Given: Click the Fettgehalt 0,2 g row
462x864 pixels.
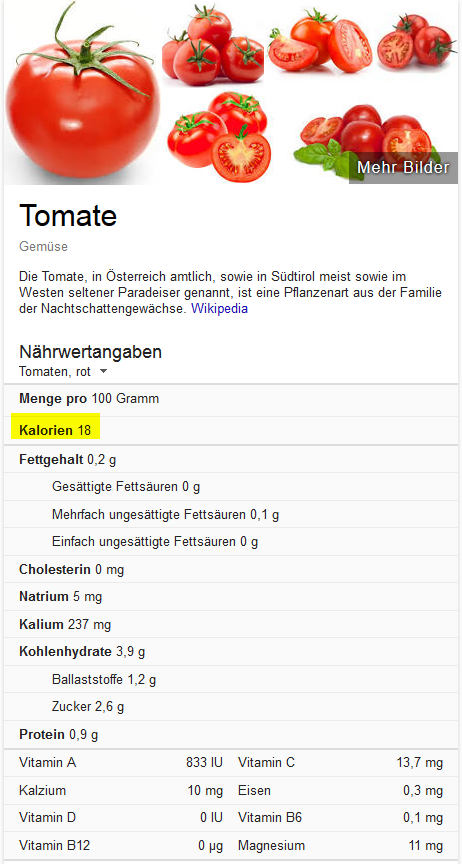Looking at the screenshot, I should coord(231,459).
